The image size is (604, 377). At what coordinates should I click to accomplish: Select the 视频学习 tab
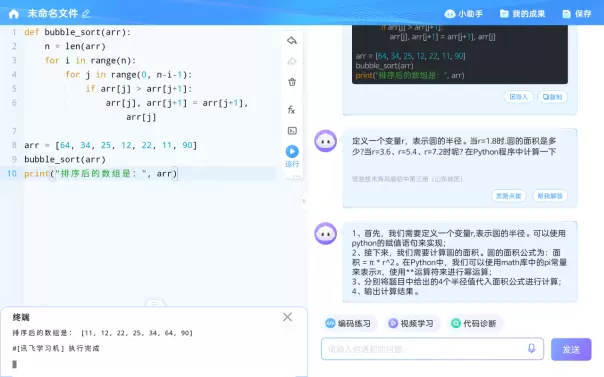tap(411, 323)
